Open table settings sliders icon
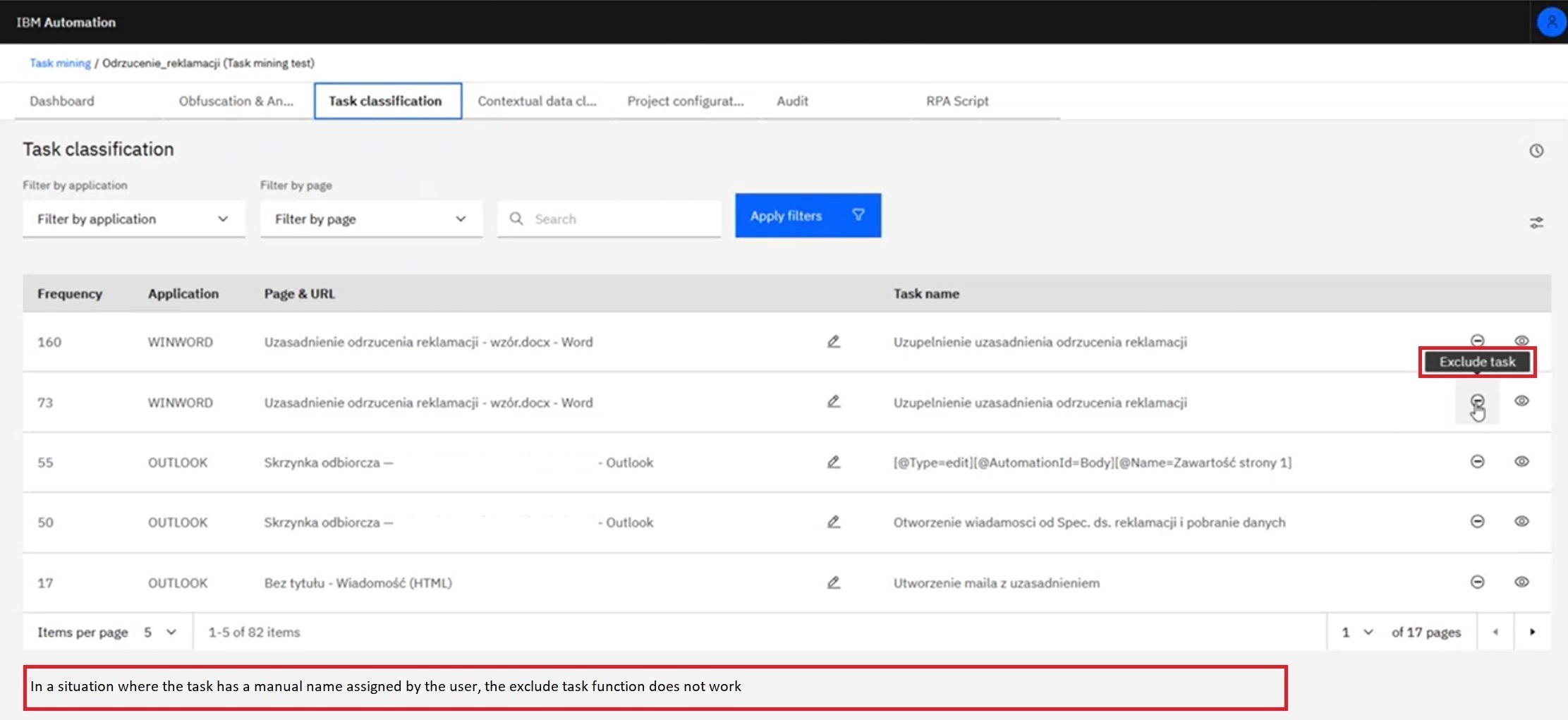 point(1536,223)
